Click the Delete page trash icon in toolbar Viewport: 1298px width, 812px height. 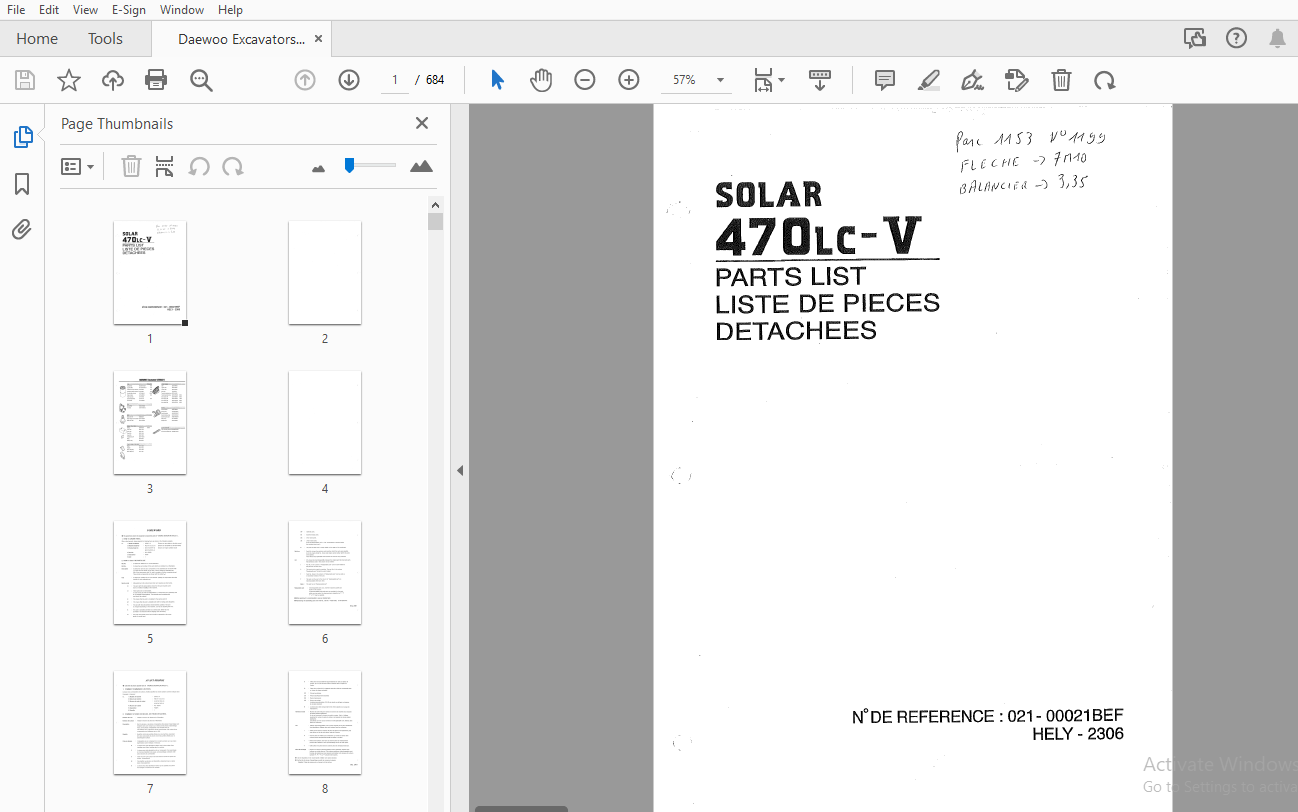1061,80
